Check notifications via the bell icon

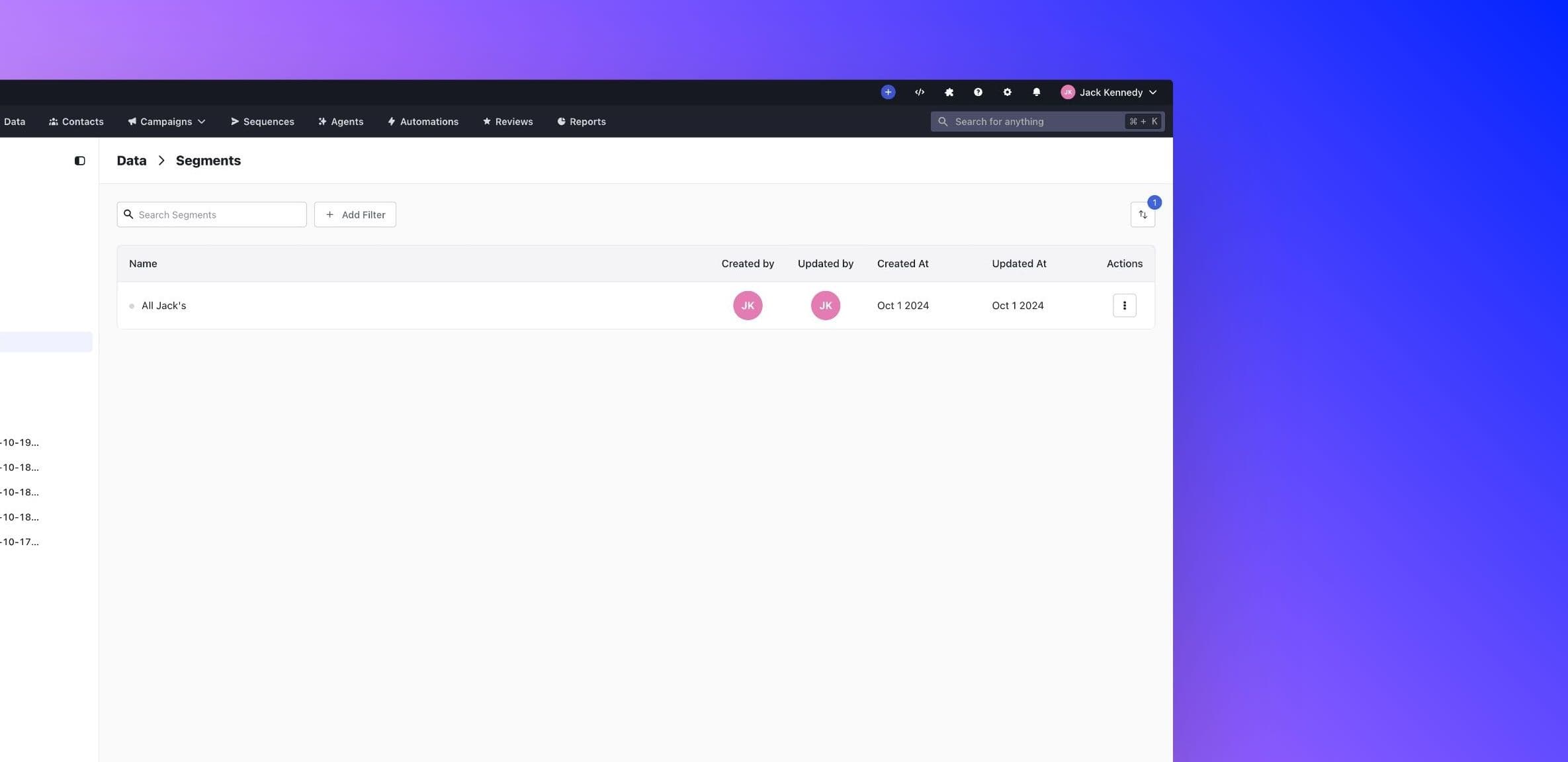pos(1036,92)
